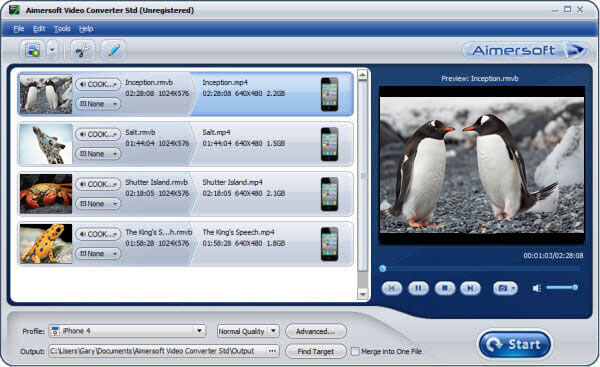Take a snapshot with camera icon
Screen dimensions: 600x367
502,288
